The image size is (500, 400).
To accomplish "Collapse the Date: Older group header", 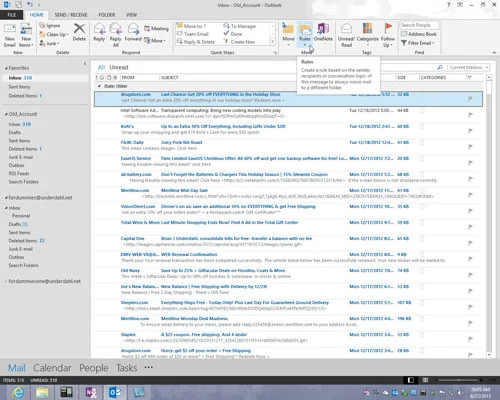I will click(99, 86).
